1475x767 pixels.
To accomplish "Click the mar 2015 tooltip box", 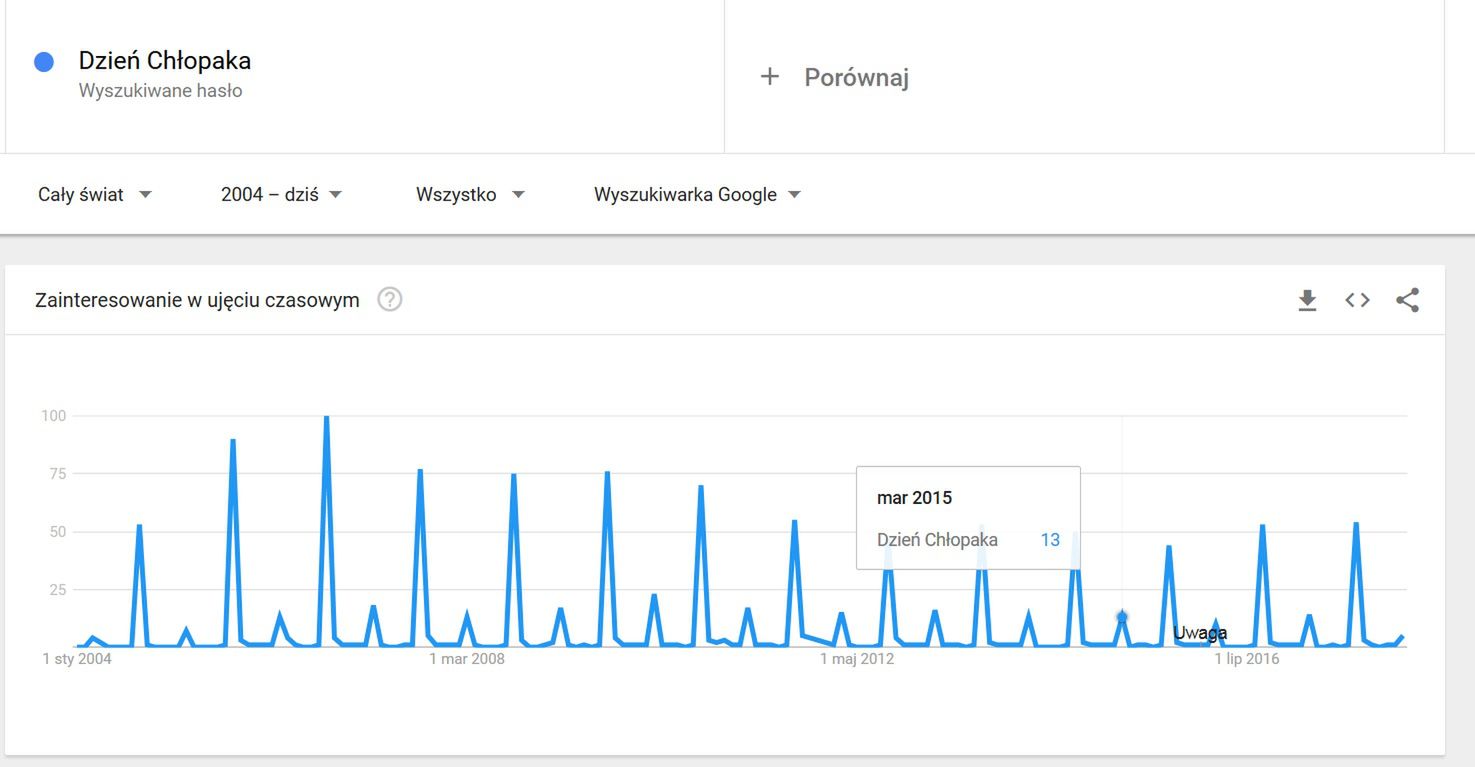I will tap(968, 518).
